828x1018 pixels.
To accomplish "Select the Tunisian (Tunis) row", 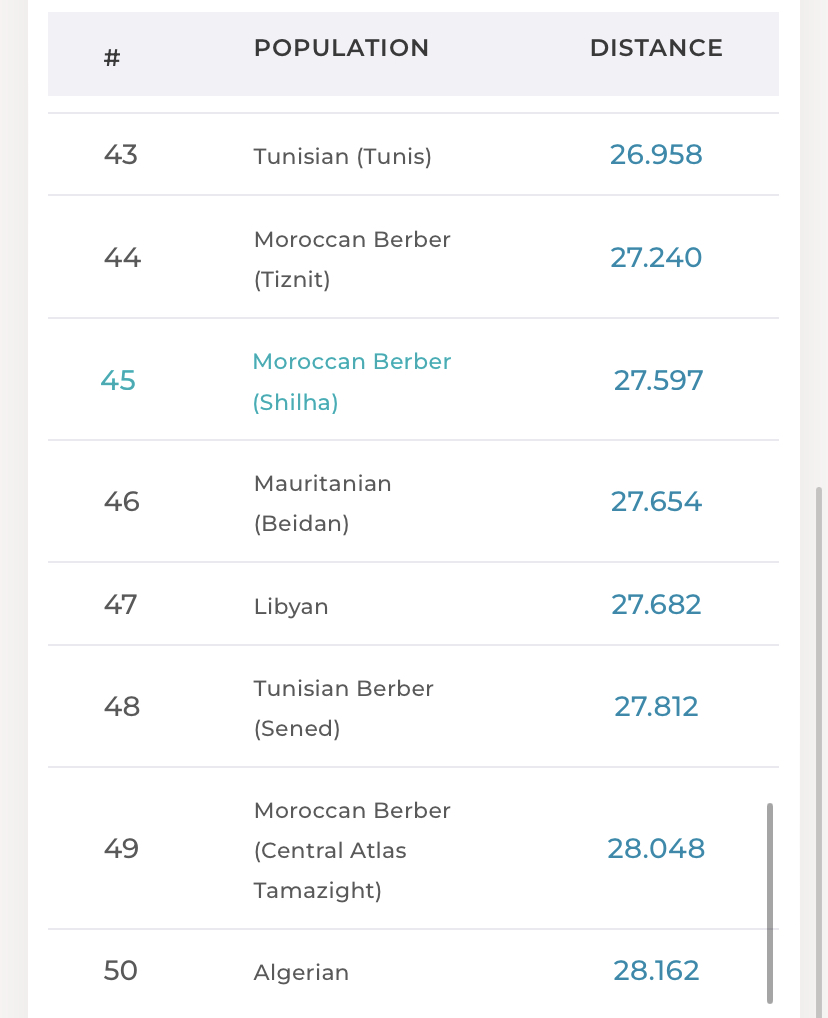I will 342,157.
